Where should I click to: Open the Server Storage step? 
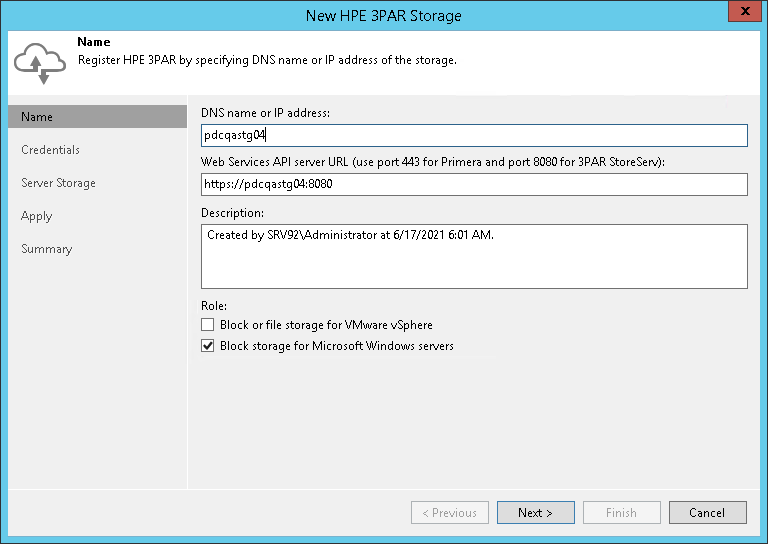pyautogui.click(x=58, y=183)
